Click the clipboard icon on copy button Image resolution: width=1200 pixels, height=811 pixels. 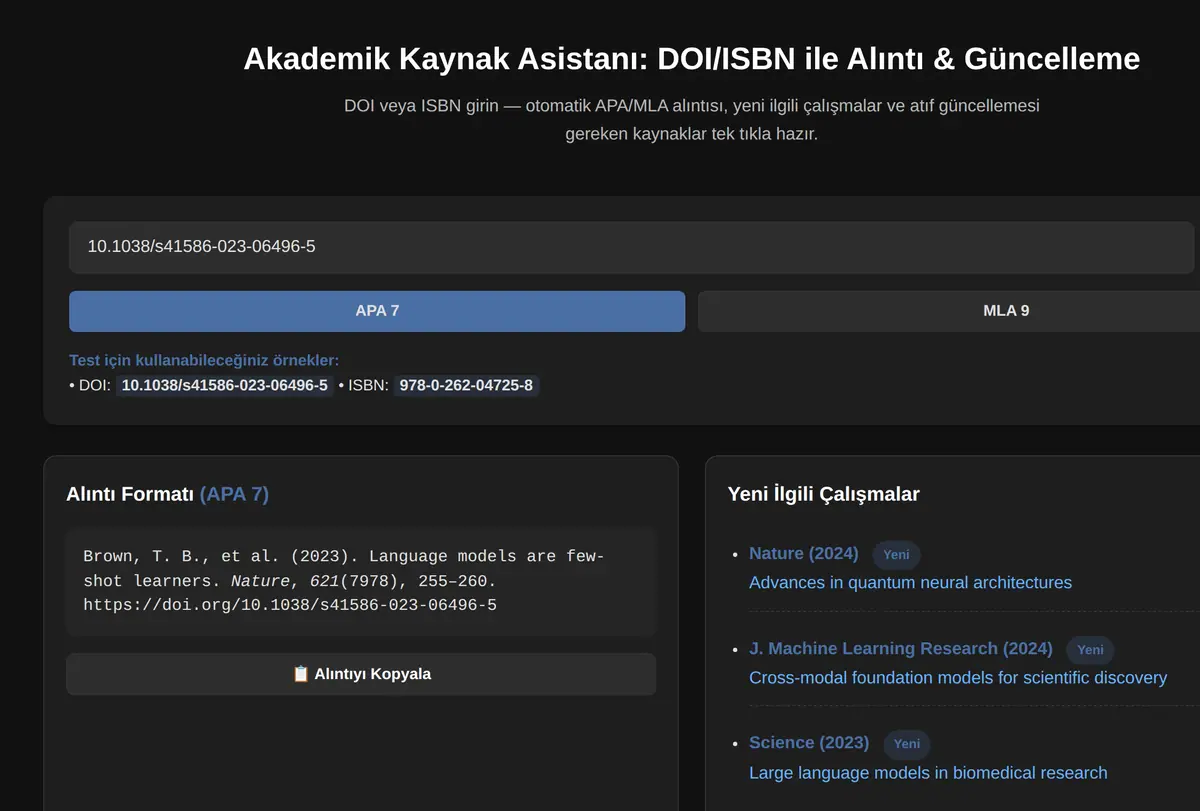click(301, 674)
